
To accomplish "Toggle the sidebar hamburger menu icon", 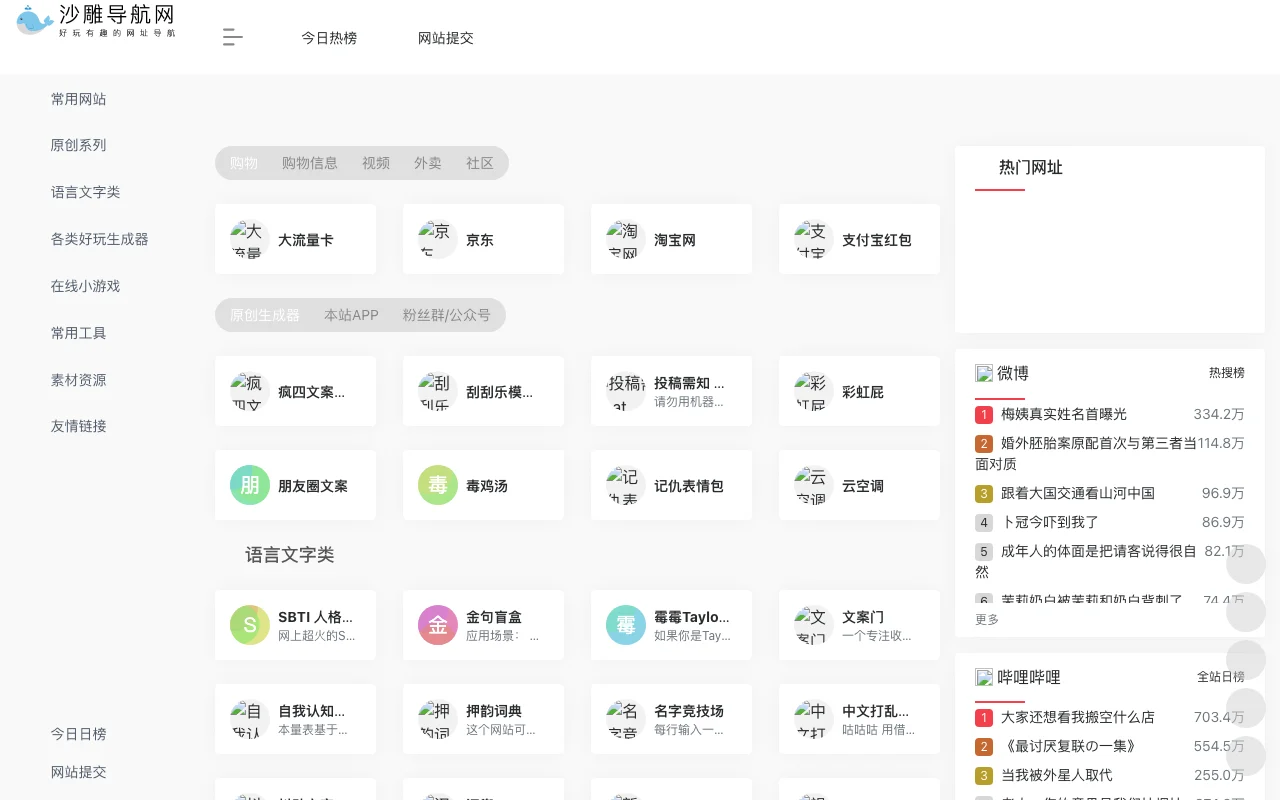I will tap(232, 38).
